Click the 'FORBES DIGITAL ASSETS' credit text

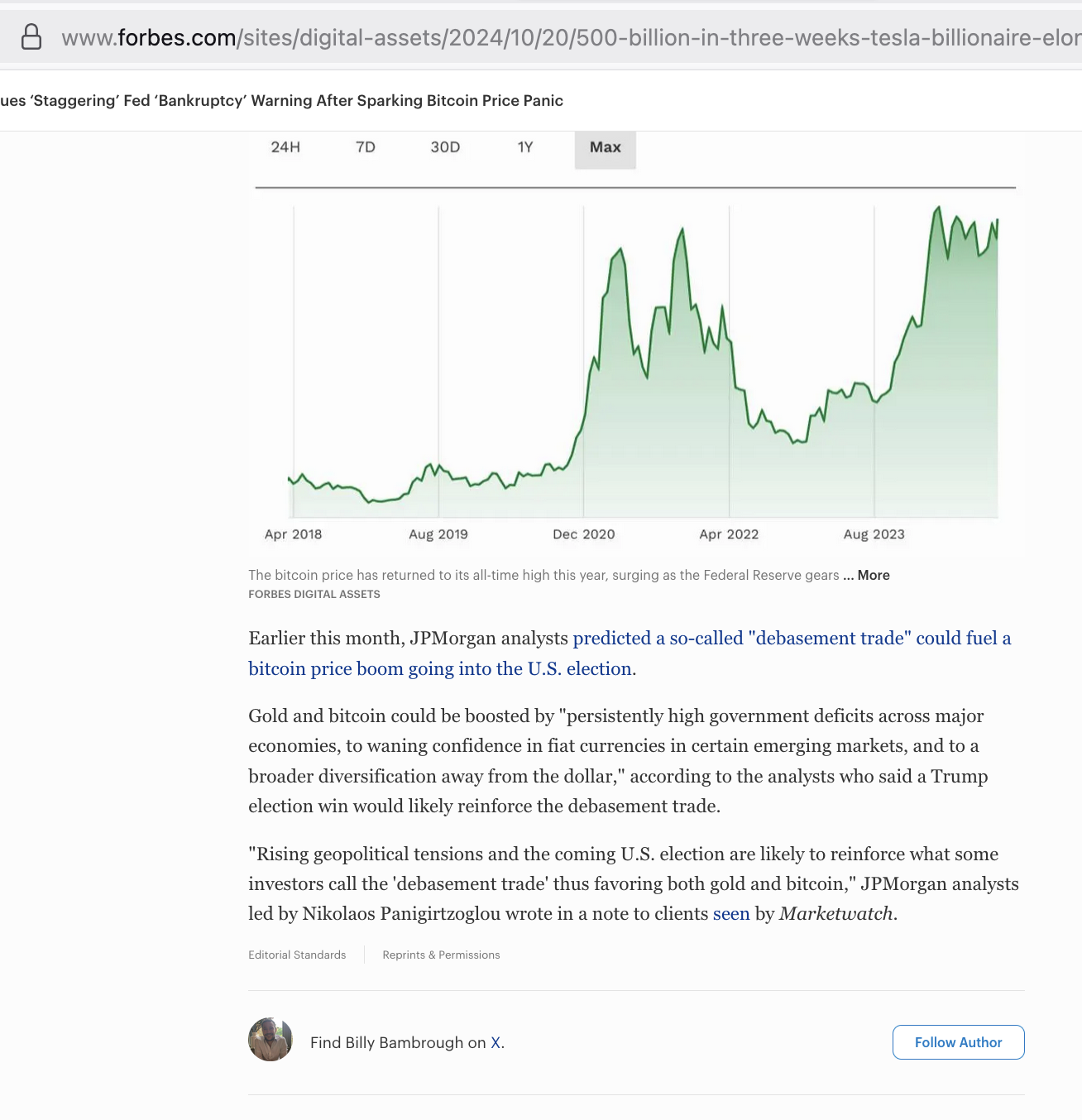click(x=314, y=594)
